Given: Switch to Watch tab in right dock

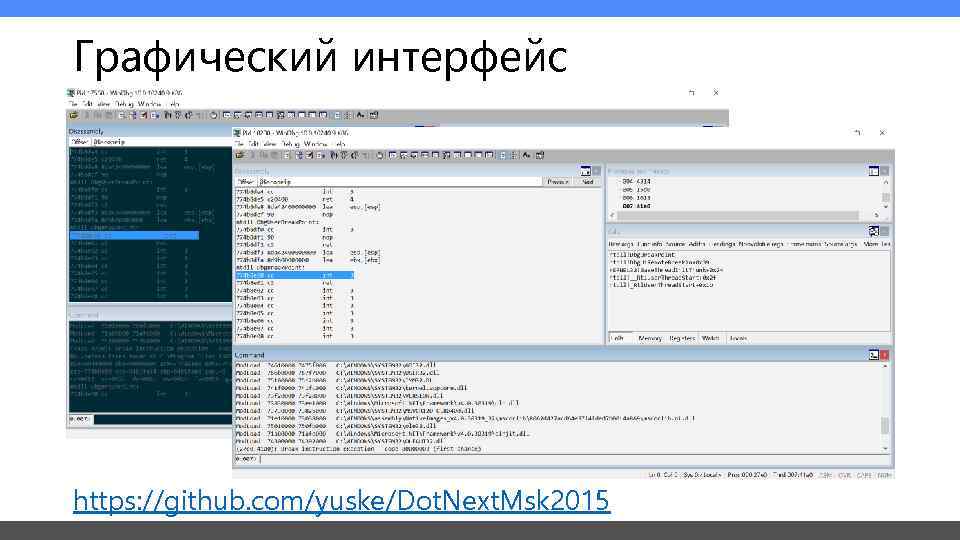Looking at the screenshot, I should pyautogui.click(x=710, y=338).
